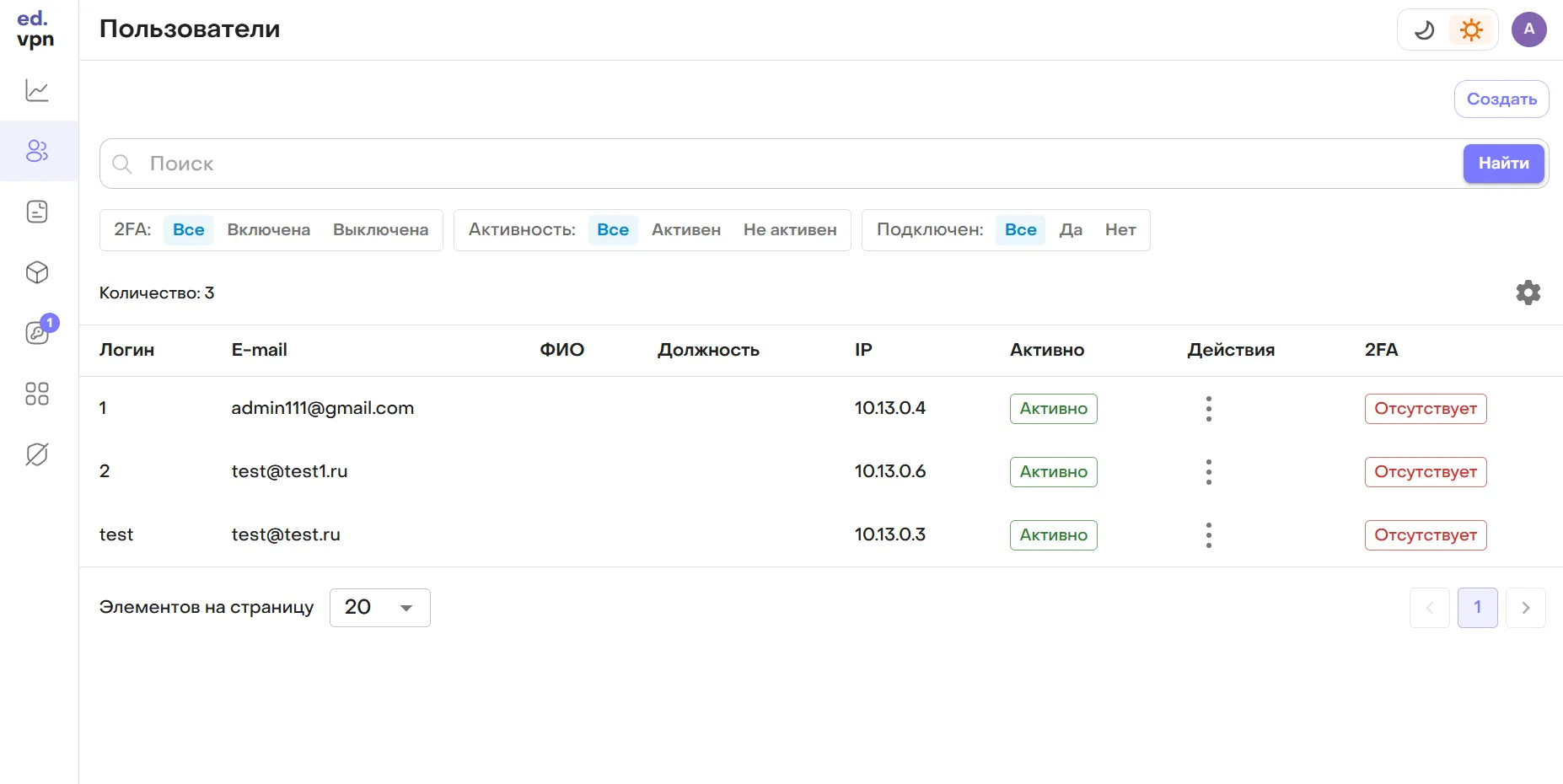
Task: Click the crossed-out shield sidebar icon
Action: [x=37, y=454]
